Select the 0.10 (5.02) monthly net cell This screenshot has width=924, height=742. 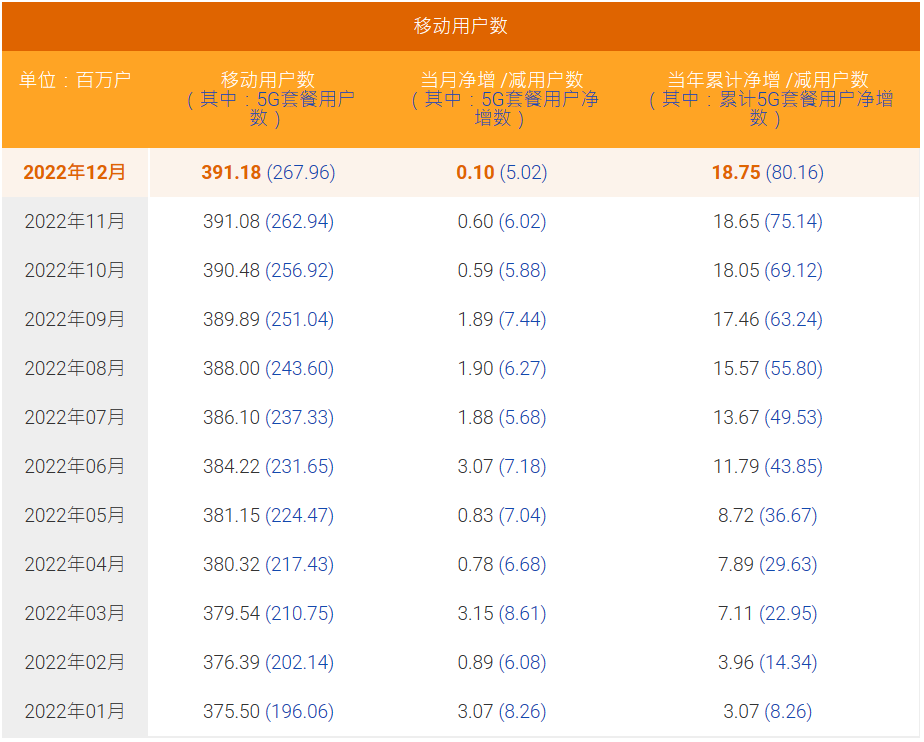(502, 172)
